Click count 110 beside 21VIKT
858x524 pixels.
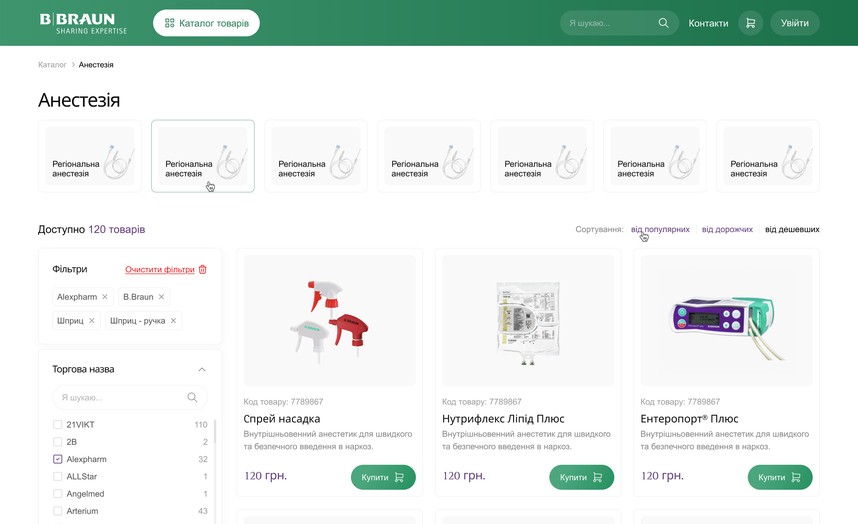[201, 424]
